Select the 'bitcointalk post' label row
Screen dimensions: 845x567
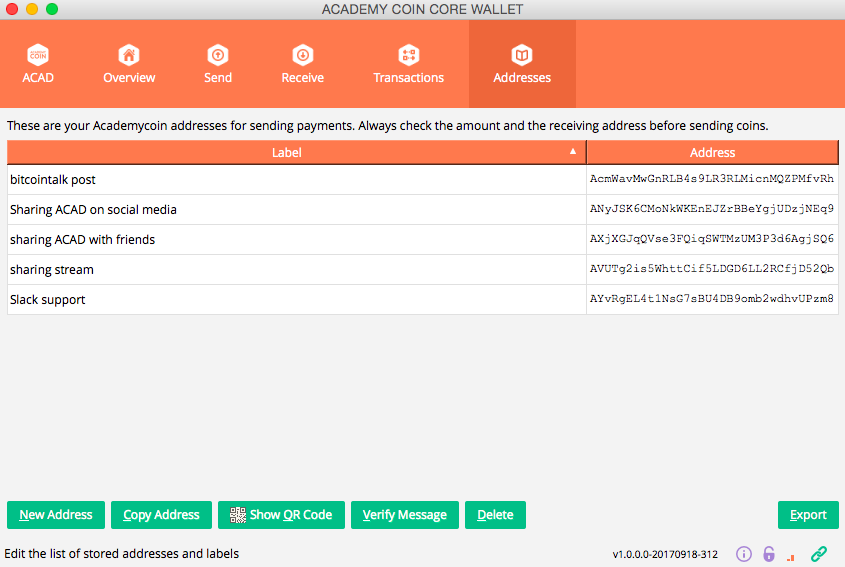coord(296,179)
